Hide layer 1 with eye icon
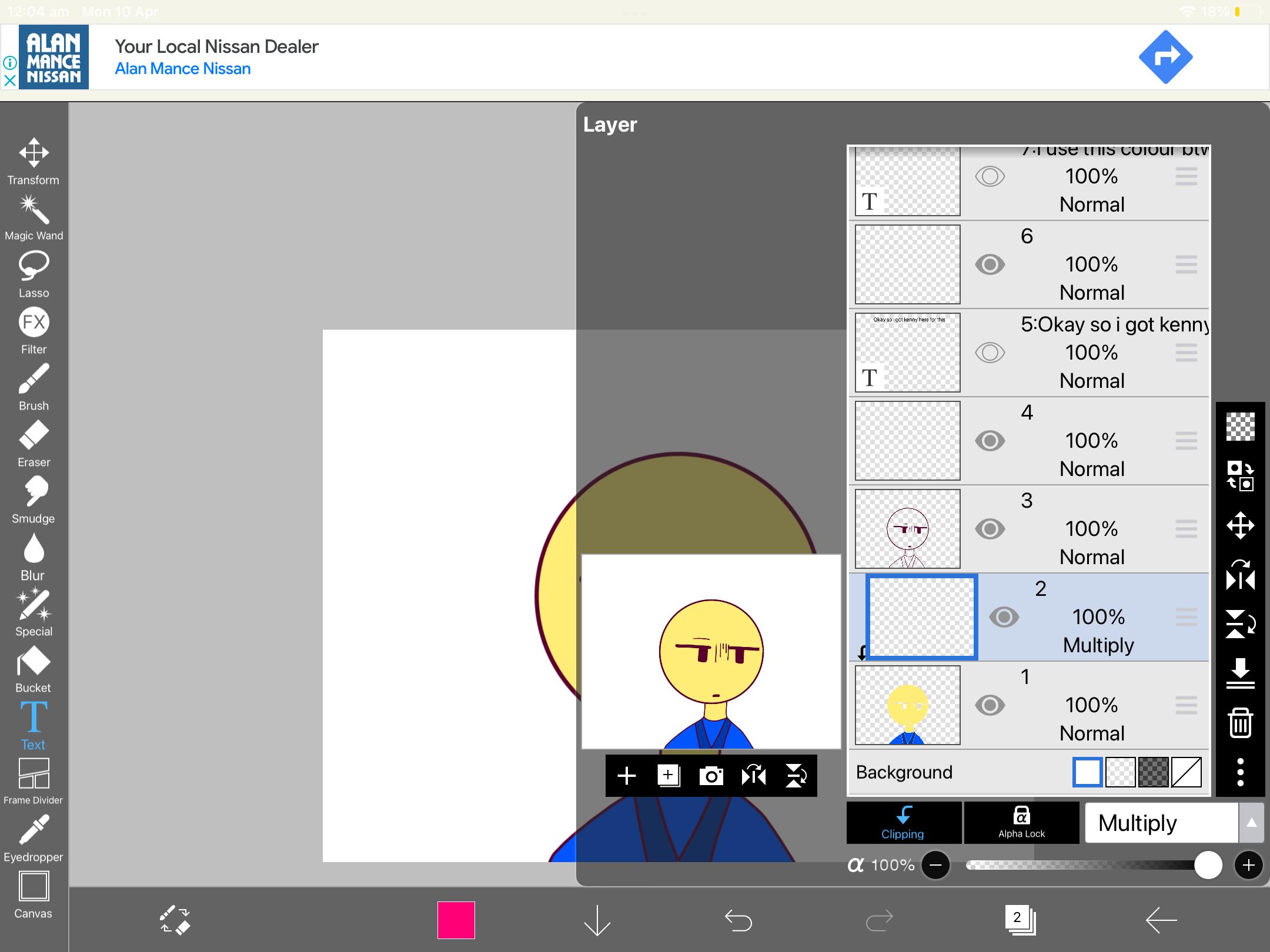Viewport: 1270px width, 952px height. click(x=990, y=705)
